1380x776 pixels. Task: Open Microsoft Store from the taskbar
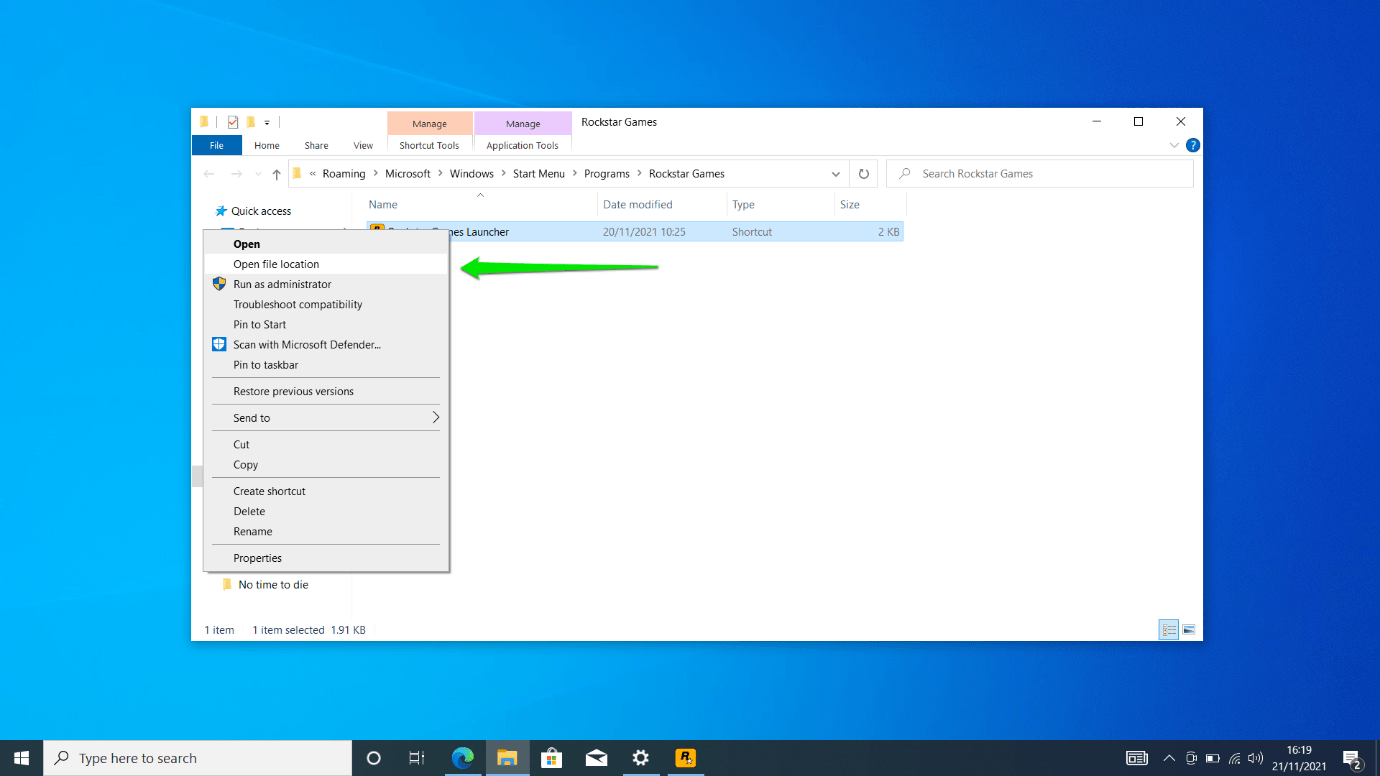[551, 757]
